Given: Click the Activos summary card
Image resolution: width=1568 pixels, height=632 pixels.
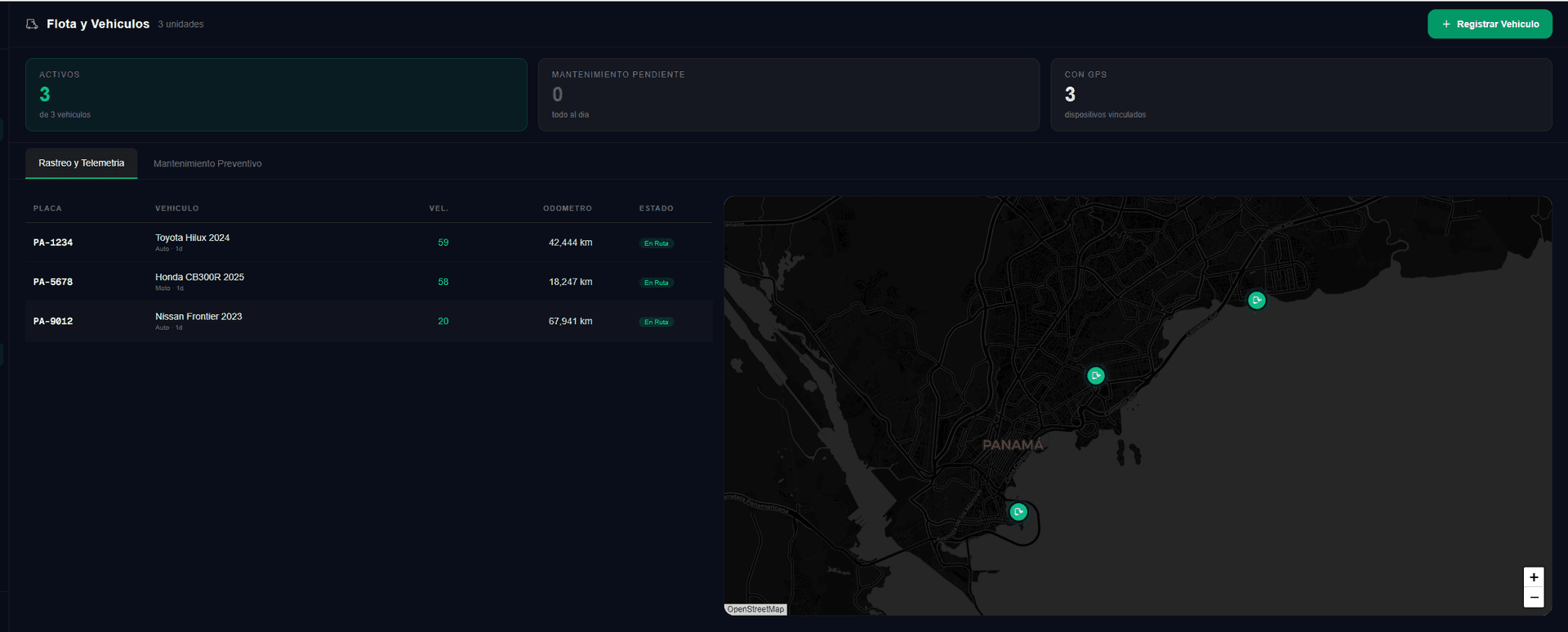Looking at the screenshot, I should pyautogui.click(x=276, y=95).
